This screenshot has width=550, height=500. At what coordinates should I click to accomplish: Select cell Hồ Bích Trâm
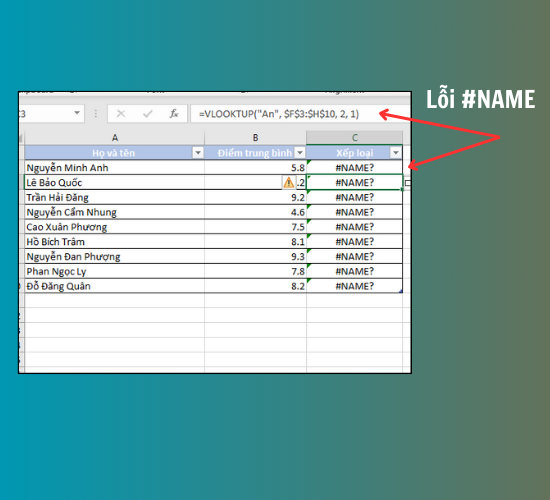tap(115, 241)
